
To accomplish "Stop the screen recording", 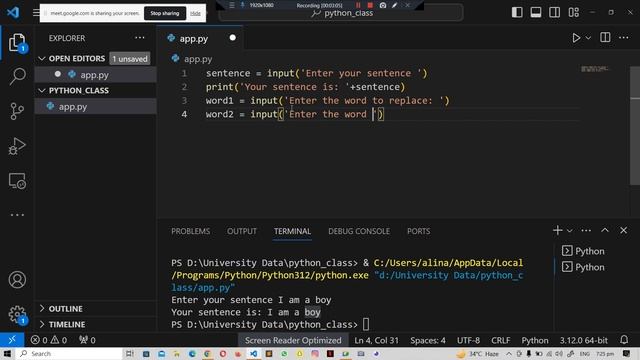I will (370, 5).
